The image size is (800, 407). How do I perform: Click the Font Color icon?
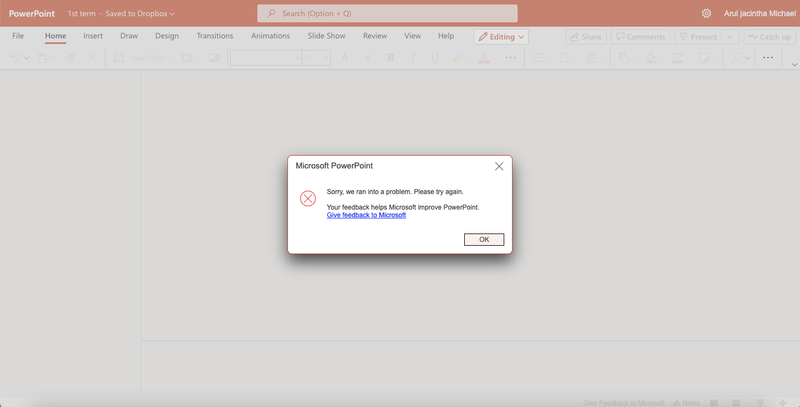[484, 58]
